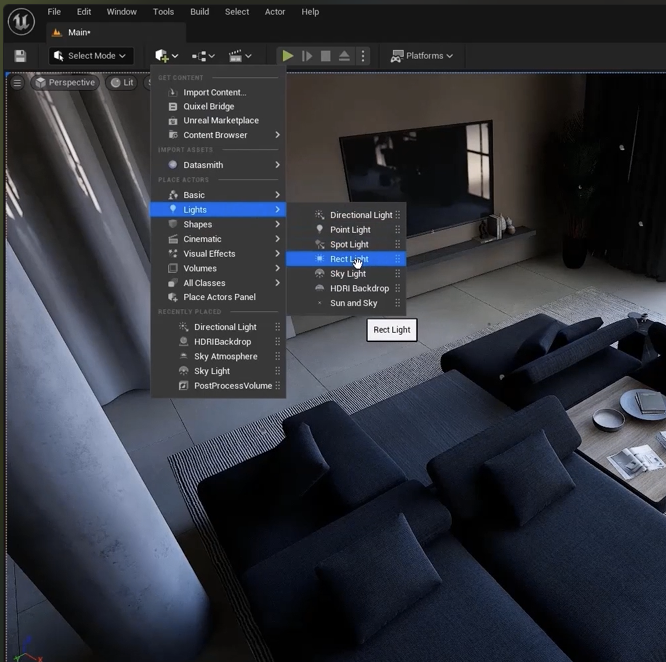The width and height of the screenshot is (666, 662).
Task: Open Select Mode dropdown
Action: point(91,56)
